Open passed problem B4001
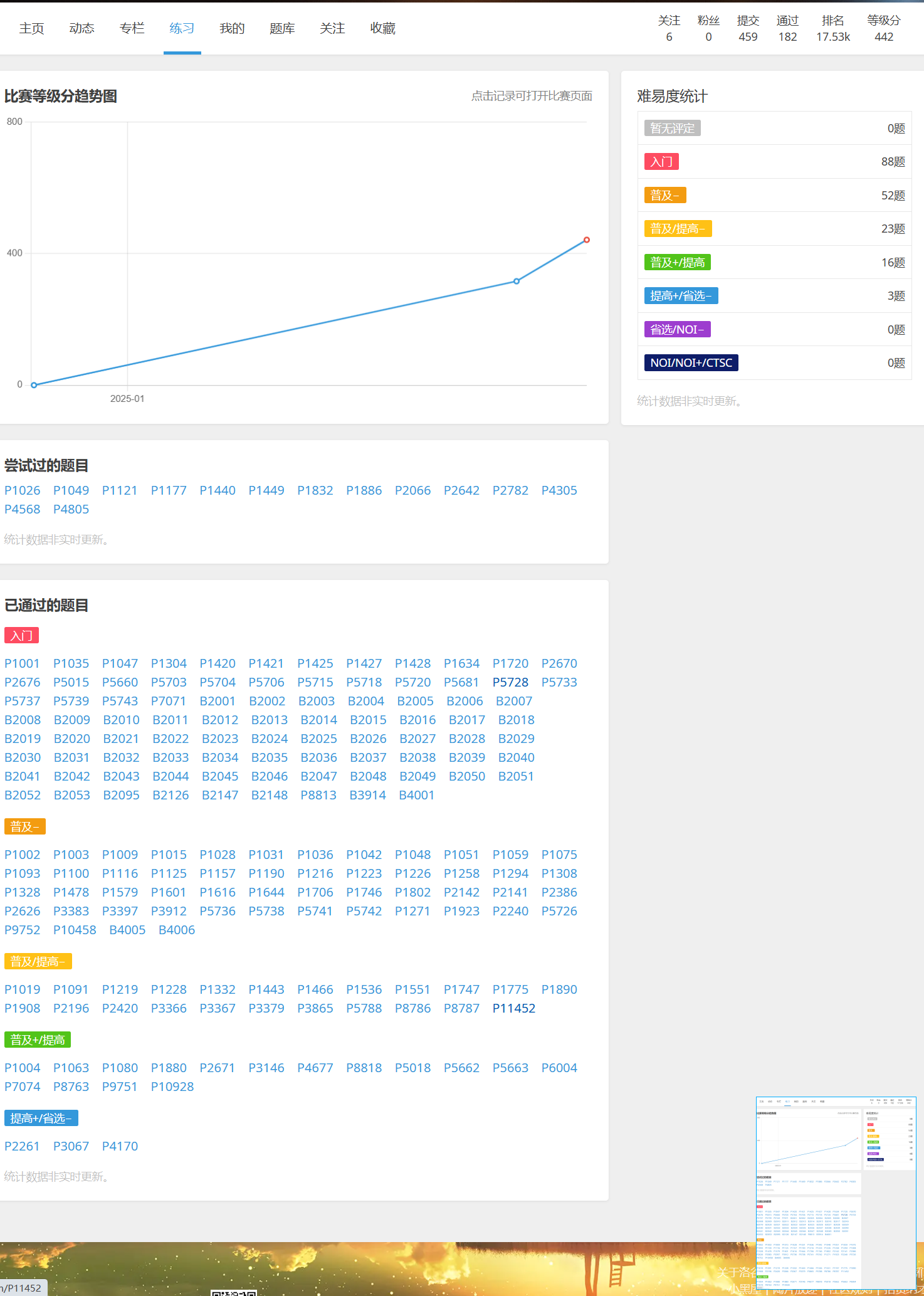Viewport: 924px width, 1296px height. point(417,795)
